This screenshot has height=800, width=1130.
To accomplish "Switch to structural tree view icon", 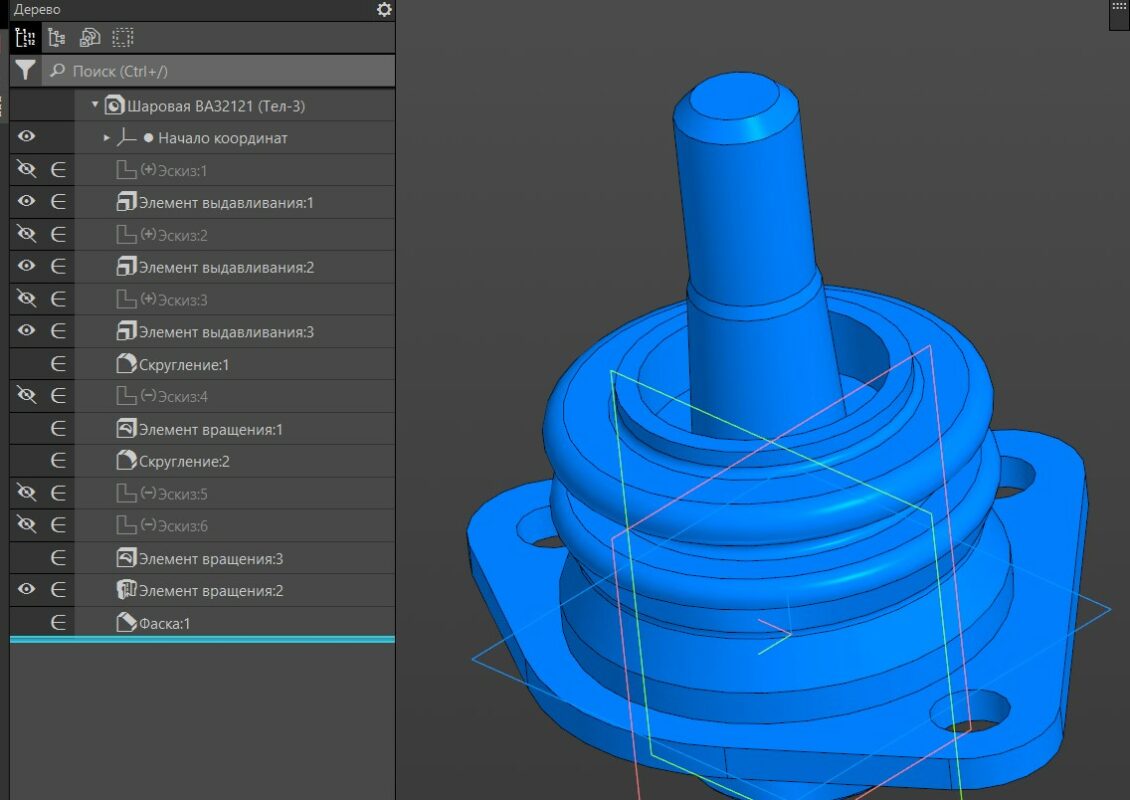I will [57, 38].
